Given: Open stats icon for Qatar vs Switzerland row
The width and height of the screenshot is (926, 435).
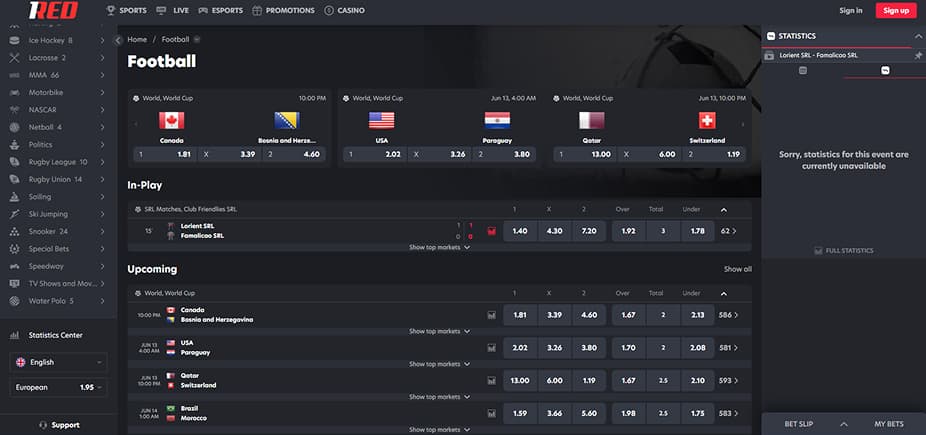Looking at the screenshot, I should [x=491, y=381].
